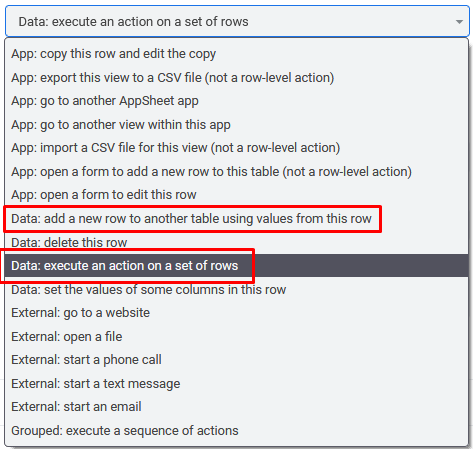Choose 'External: start a text message'

pyautogui.click(x=236, y=383)
